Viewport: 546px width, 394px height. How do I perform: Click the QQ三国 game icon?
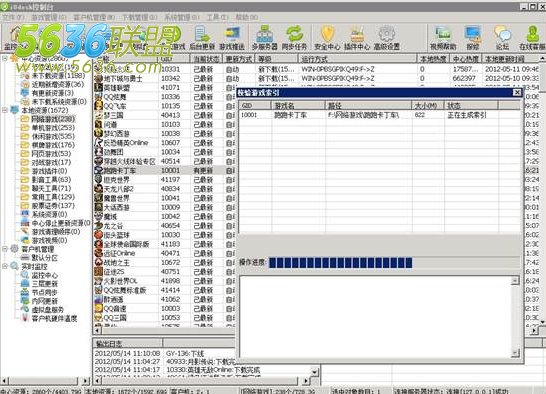(x=99, y=318)
